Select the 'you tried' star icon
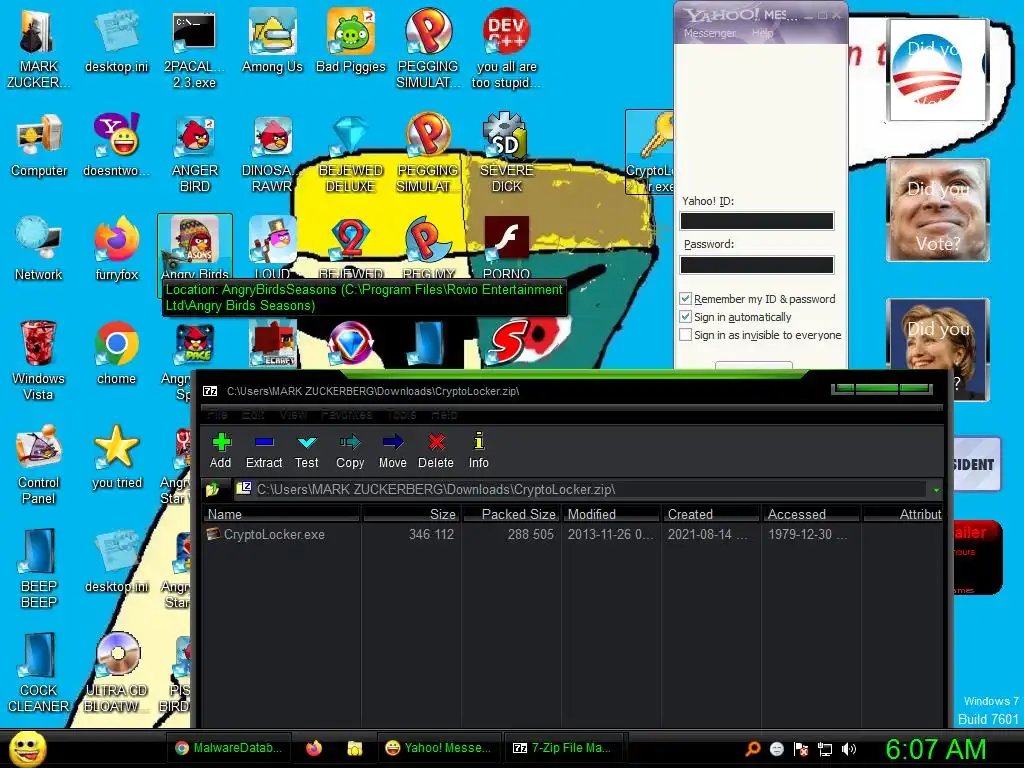The image size is (1024, 768). pos(116,457)
